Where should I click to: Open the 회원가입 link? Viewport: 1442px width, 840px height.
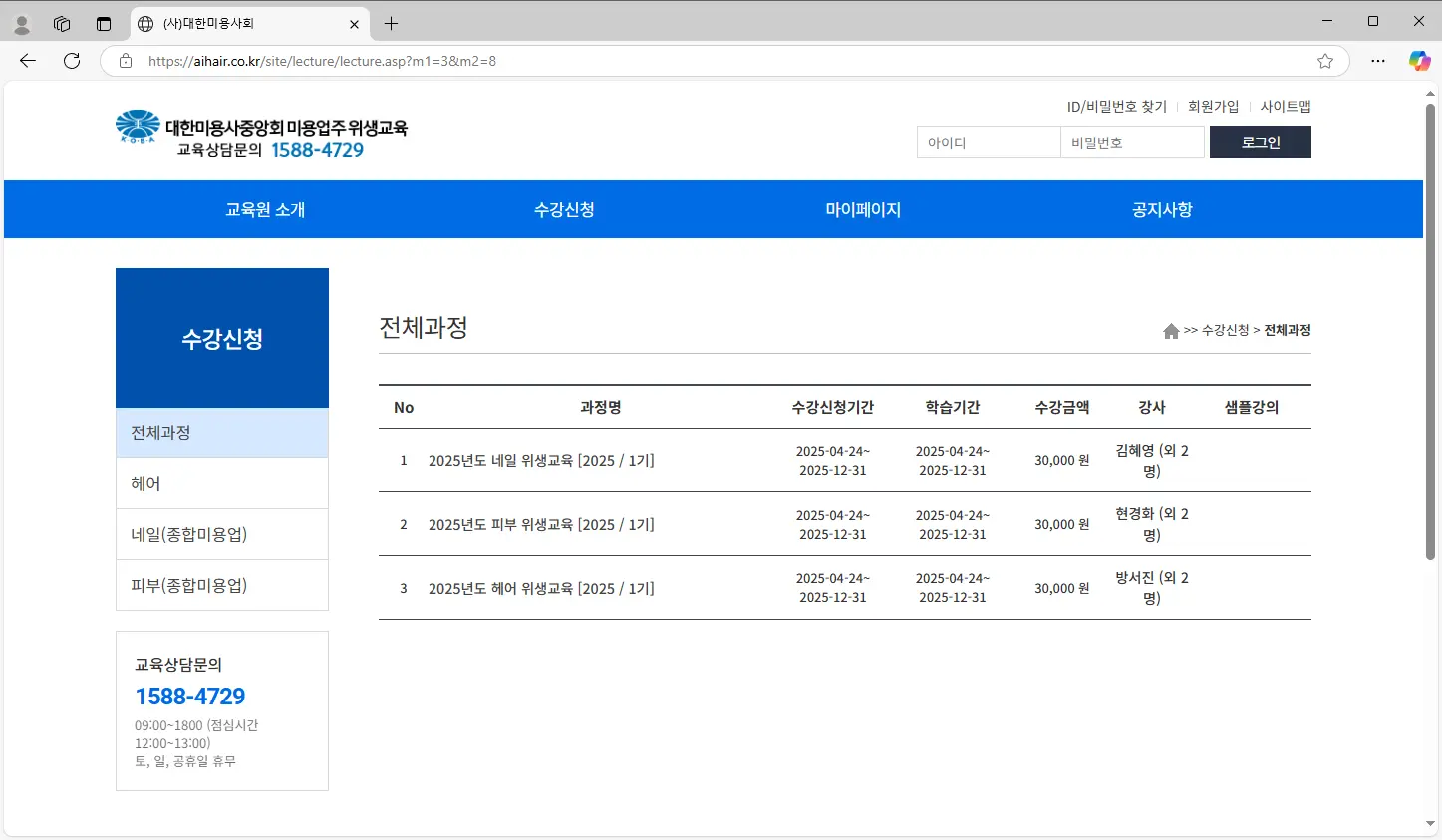pyautogui.click(x=1213, y=106)
